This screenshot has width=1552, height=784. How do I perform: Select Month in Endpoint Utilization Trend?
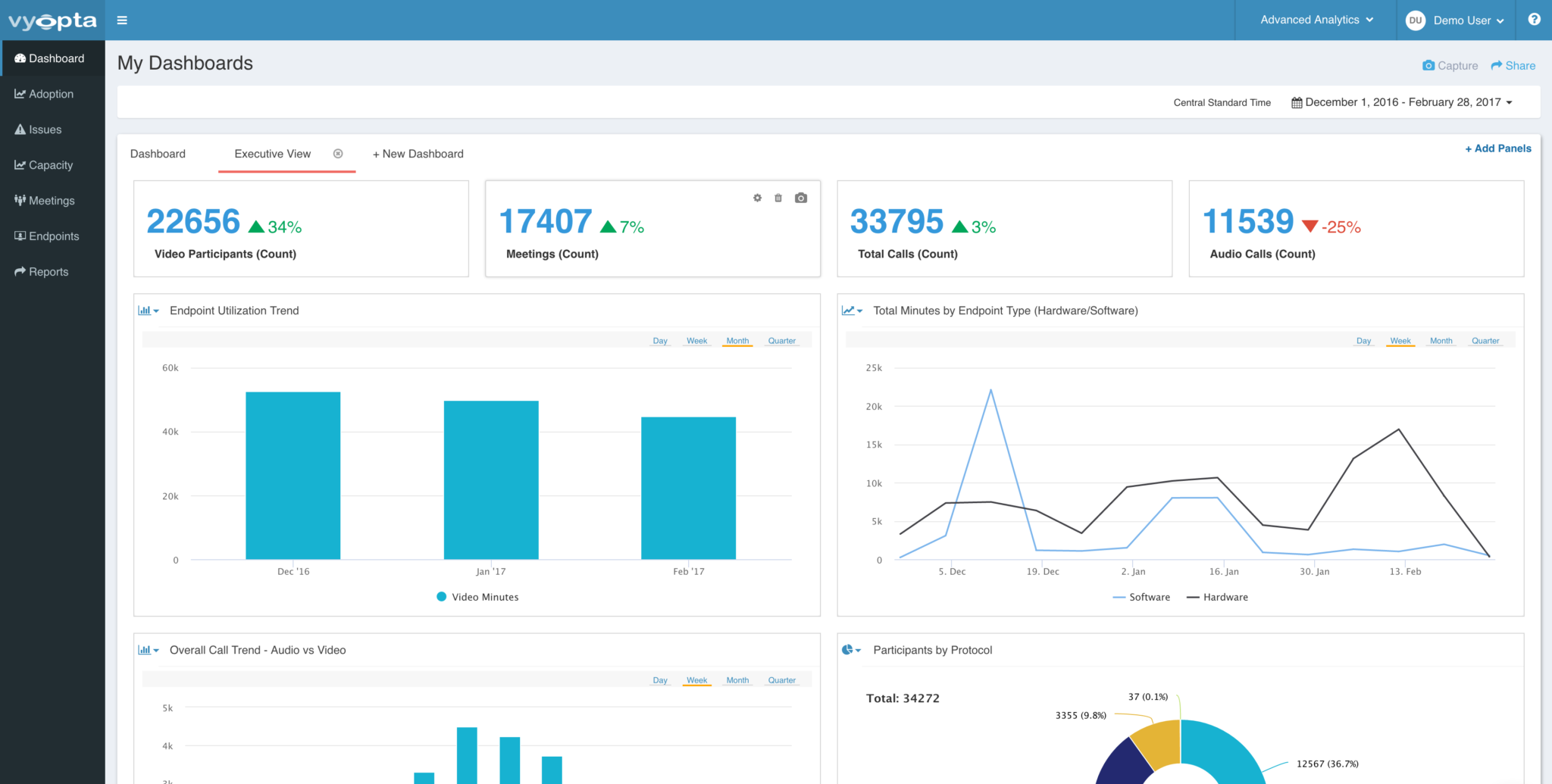click(x=737, y=341)
